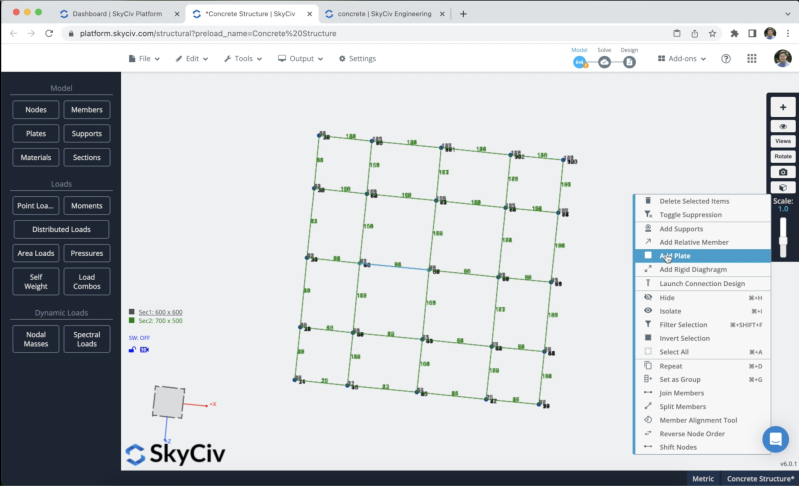This screenshot has height=486, width=799.
Task: Toggle the SW: OFF self weight indicator
Action: pyautogui.click(x=139, y=338)
